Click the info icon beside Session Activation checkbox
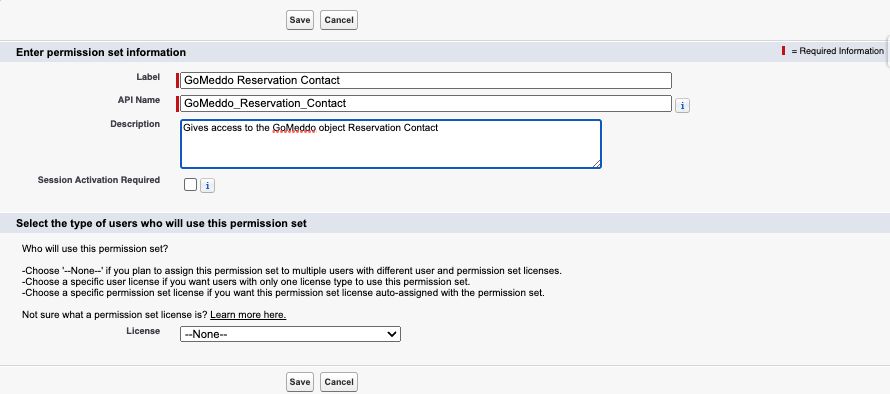The height and width of the screenshot is (394, 890). coord(207,186)
